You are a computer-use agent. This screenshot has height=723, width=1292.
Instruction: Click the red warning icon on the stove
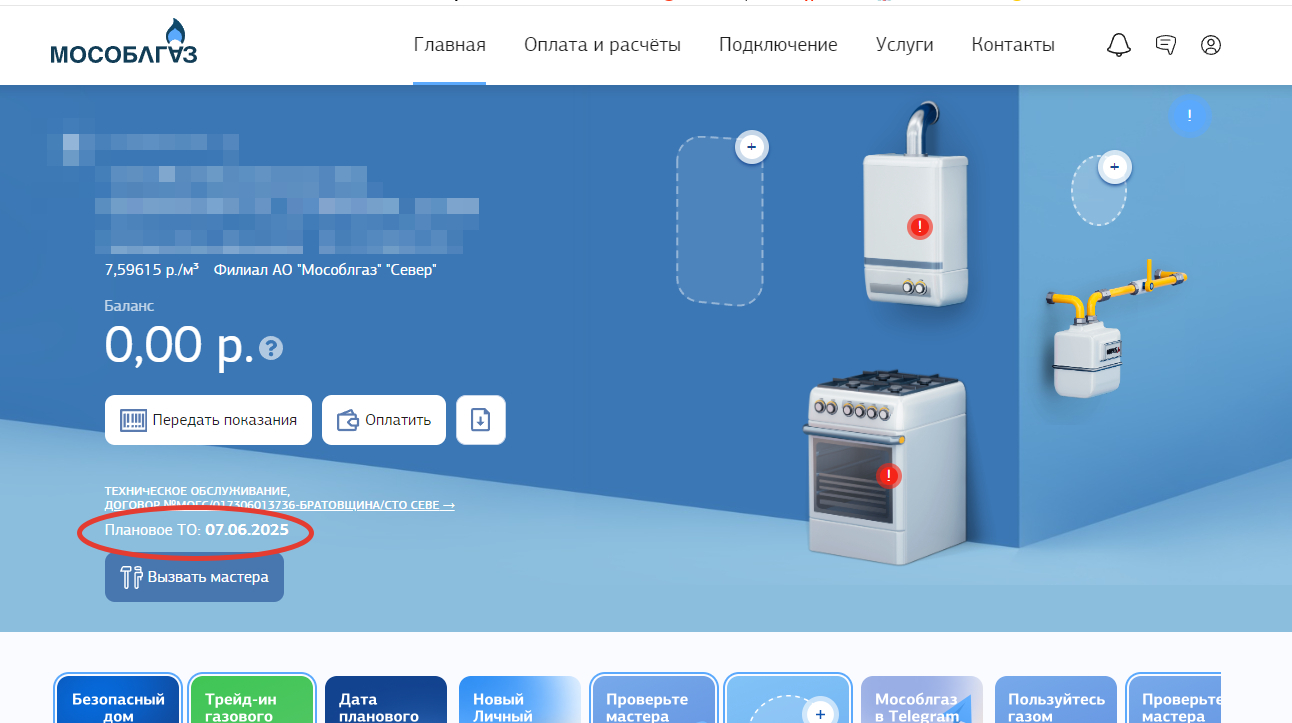[888, 476]
